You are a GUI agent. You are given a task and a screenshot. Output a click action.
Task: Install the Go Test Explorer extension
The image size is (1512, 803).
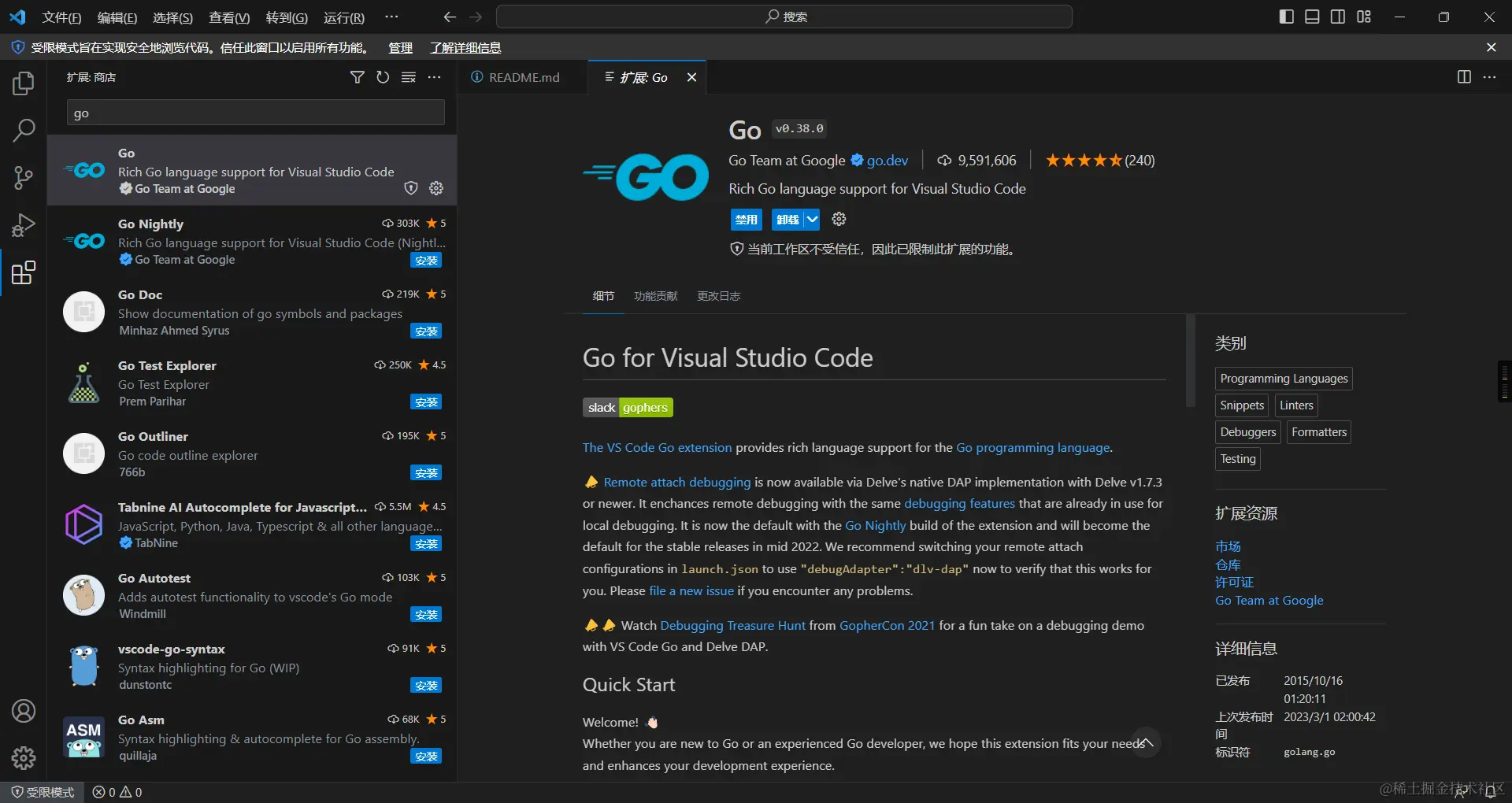[x=426, y=402]
